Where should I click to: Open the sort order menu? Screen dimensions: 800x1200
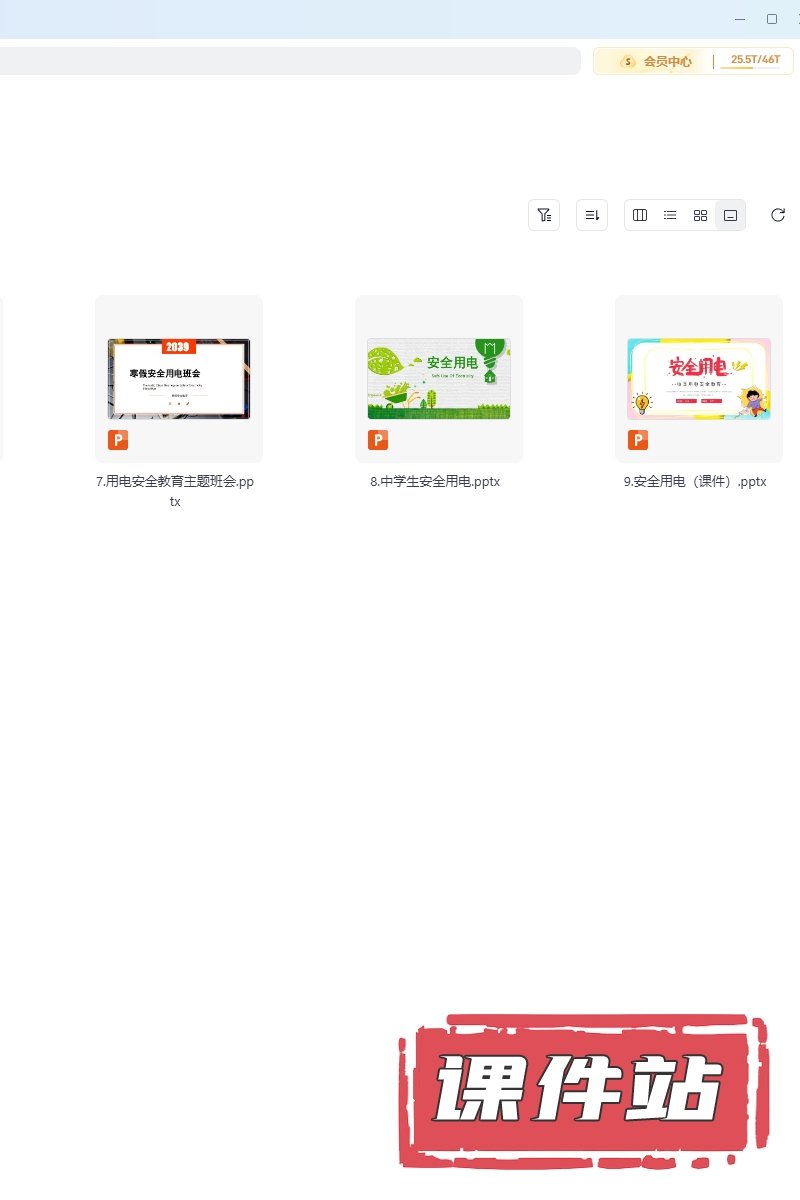coord(592,215)
